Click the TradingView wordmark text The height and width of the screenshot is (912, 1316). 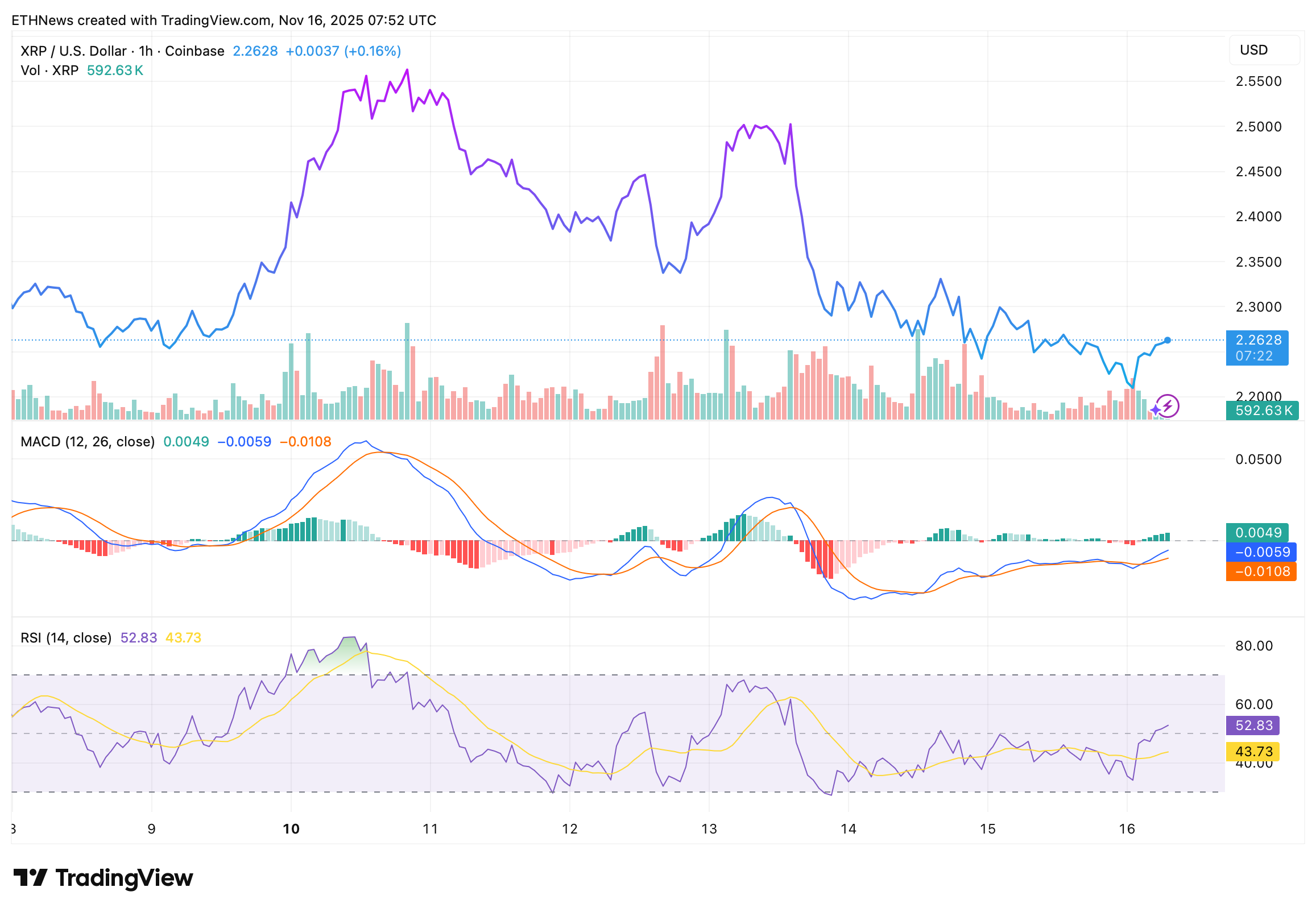coord(124,878)
